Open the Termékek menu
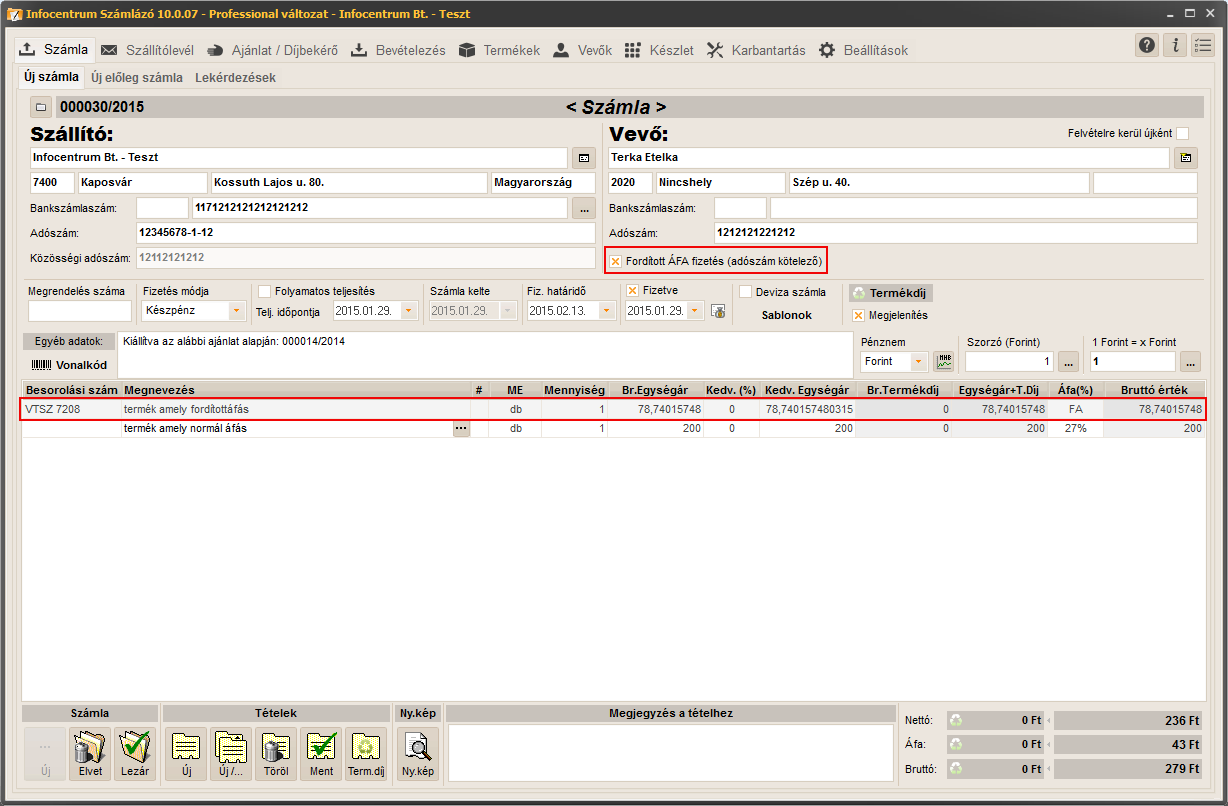Screen dimensions: 1228x806 [x=499, y=50]
